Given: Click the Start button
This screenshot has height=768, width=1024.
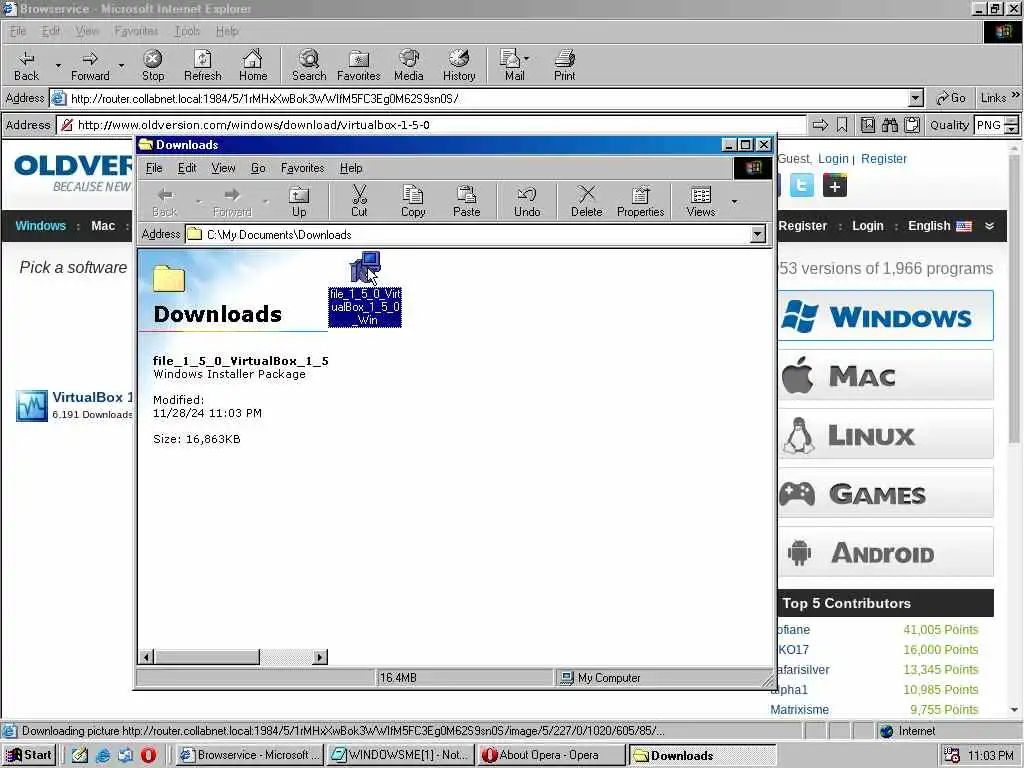Looking at the screenshot, I should (x=29, y=755).
